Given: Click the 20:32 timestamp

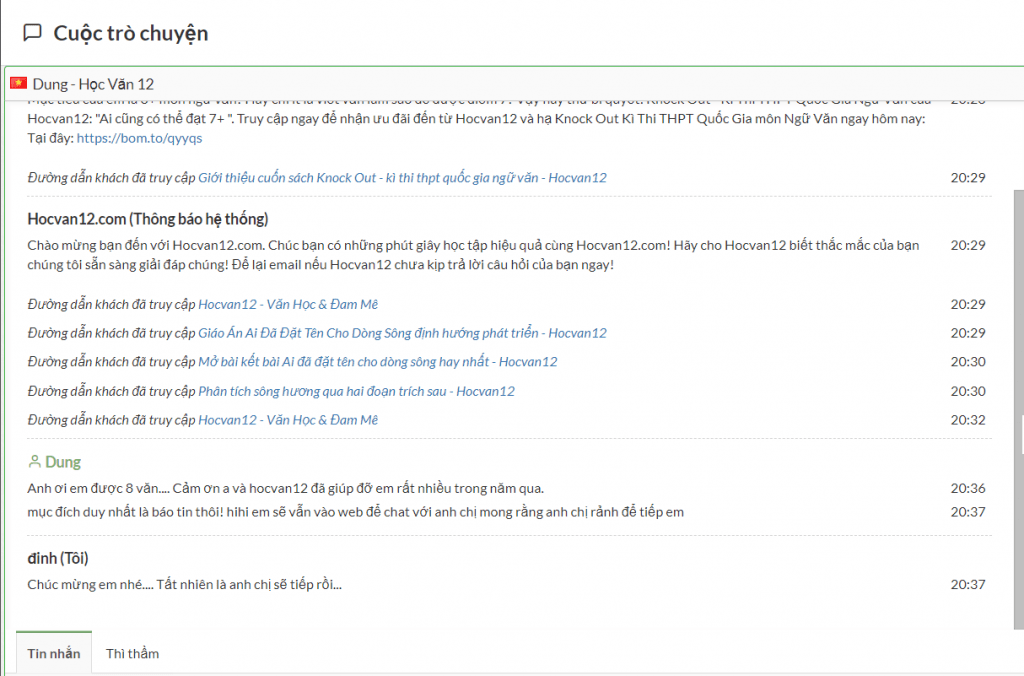Looking at the screenshot, I should 968,420.
